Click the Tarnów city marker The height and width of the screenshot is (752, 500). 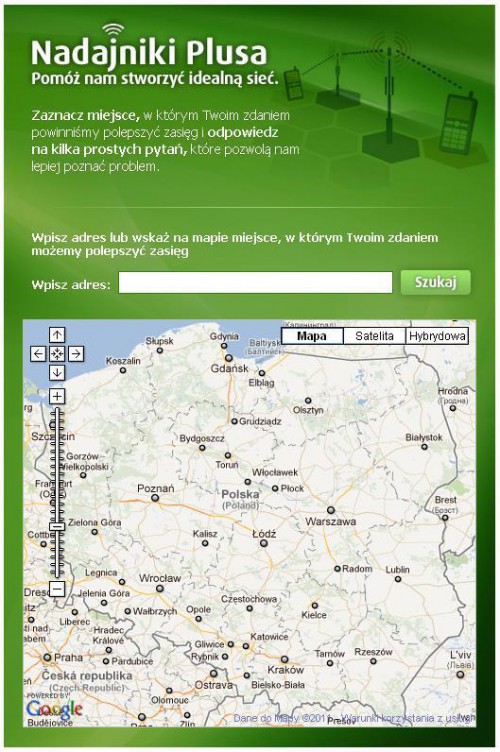[x=330, y=663]
